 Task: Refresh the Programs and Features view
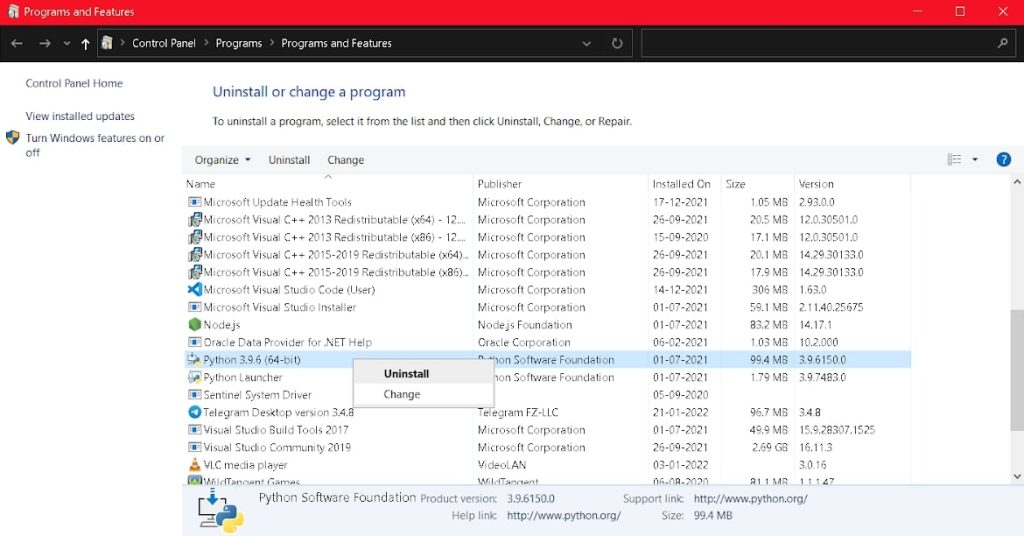point(616,44)
